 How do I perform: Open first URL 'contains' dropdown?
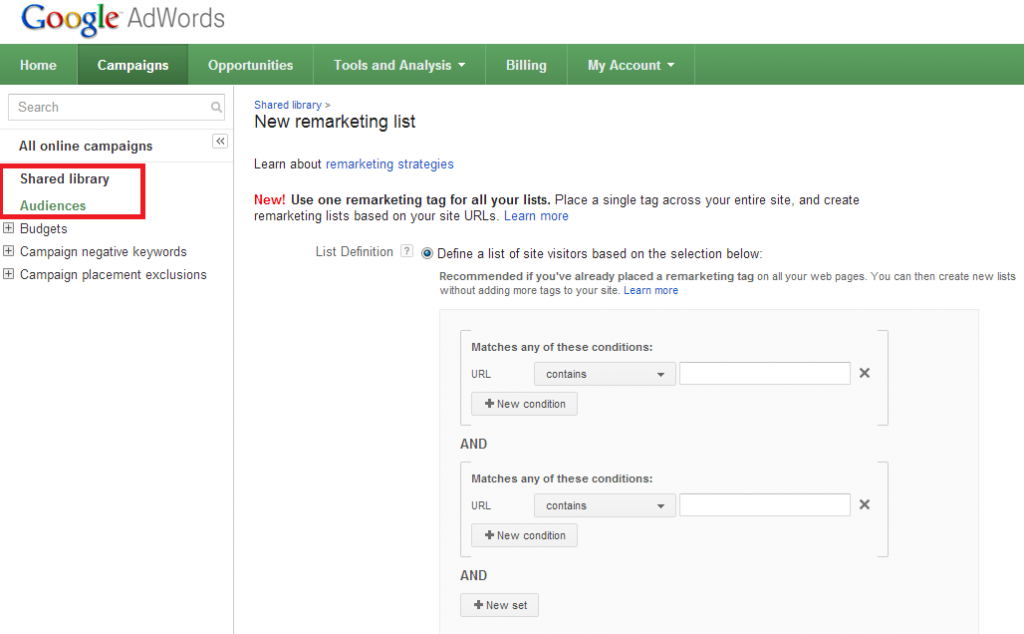[605, 374]
